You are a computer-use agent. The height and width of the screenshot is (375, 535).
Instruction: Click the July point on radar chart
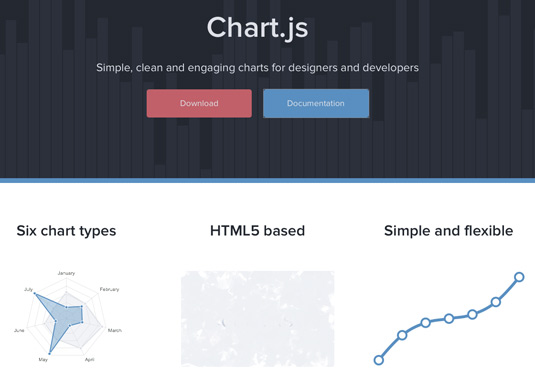pyautogui.click(x=35, y=293)
